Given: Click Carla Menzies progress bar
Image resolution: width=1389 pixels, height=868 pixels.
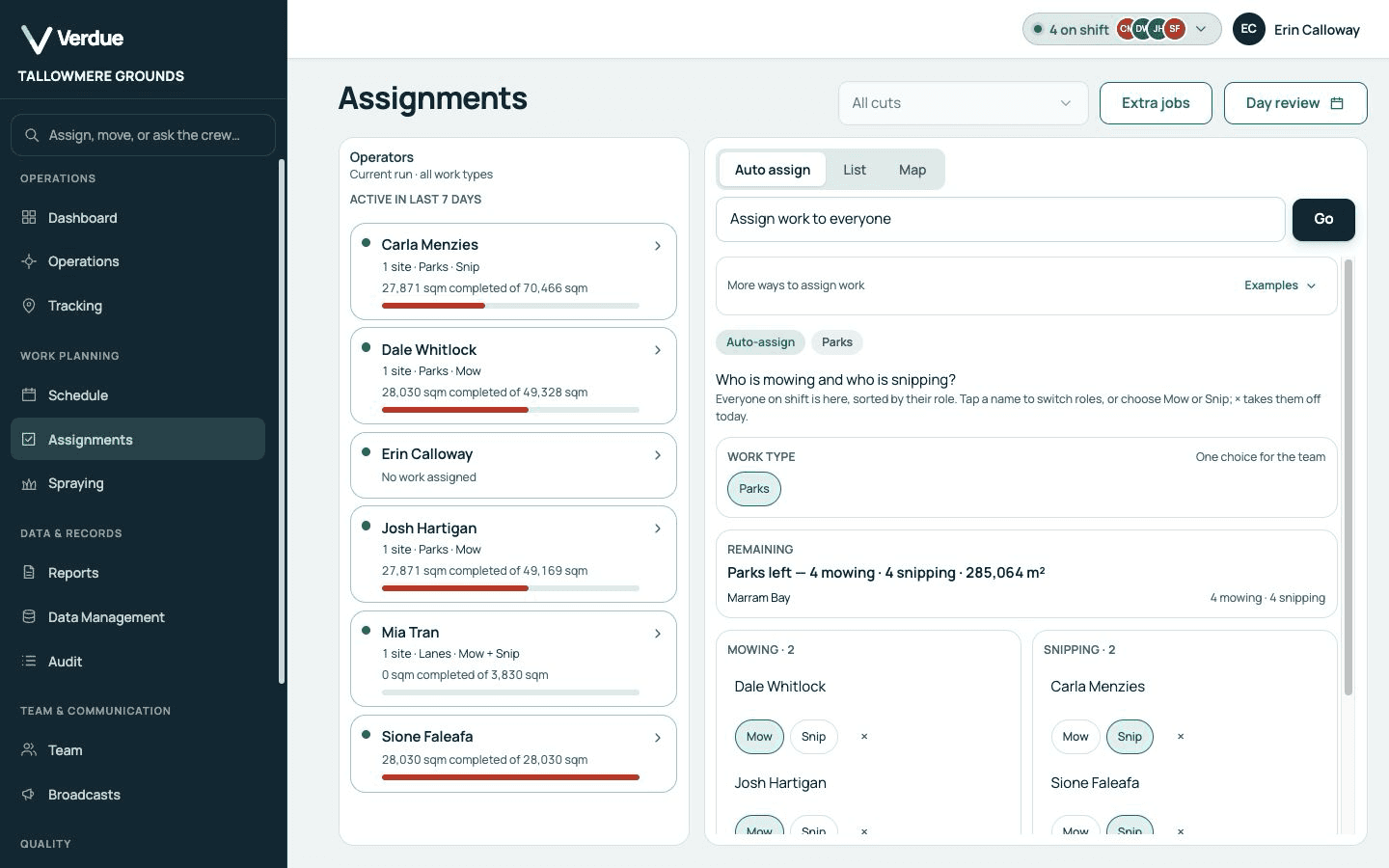Looking at the screenshot, I should click(x=510, y=306).
